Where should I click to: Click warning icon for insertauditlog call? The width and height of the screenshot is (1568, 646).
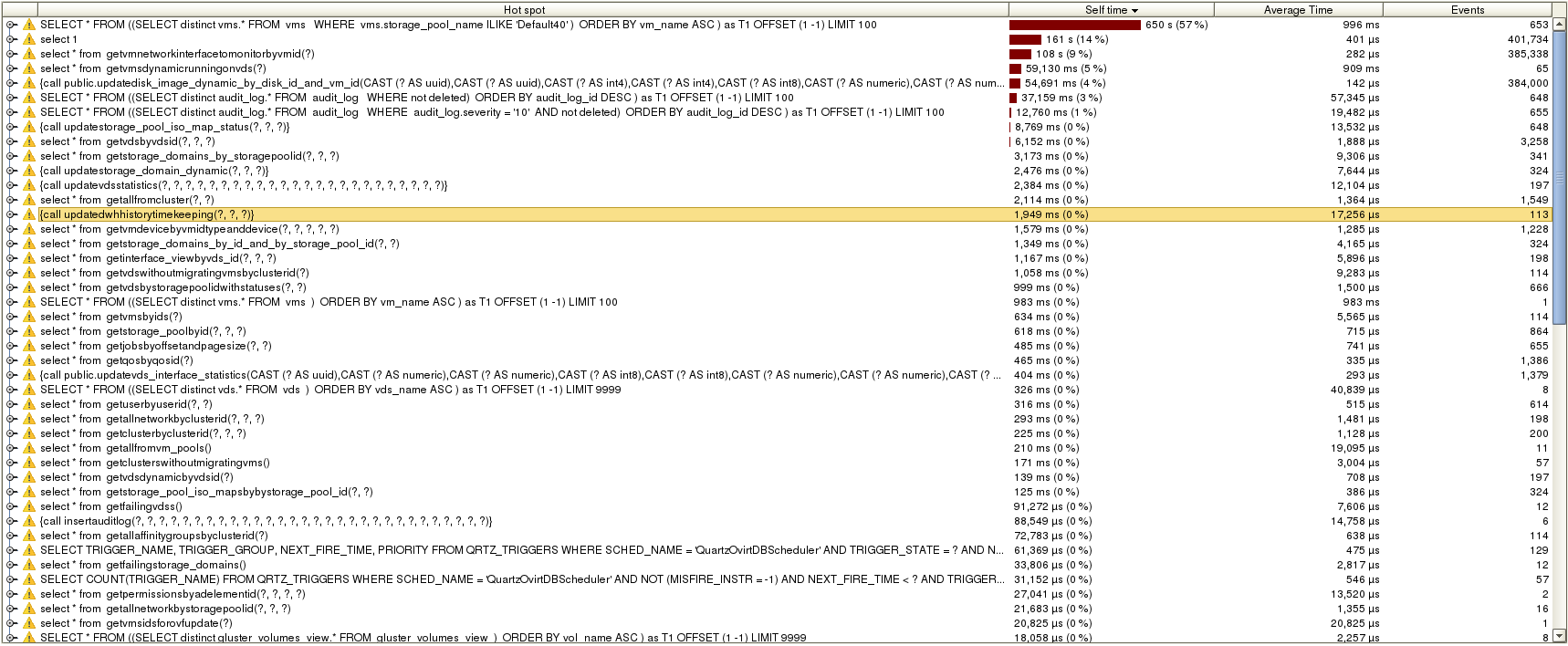click(x=29, y=521)
